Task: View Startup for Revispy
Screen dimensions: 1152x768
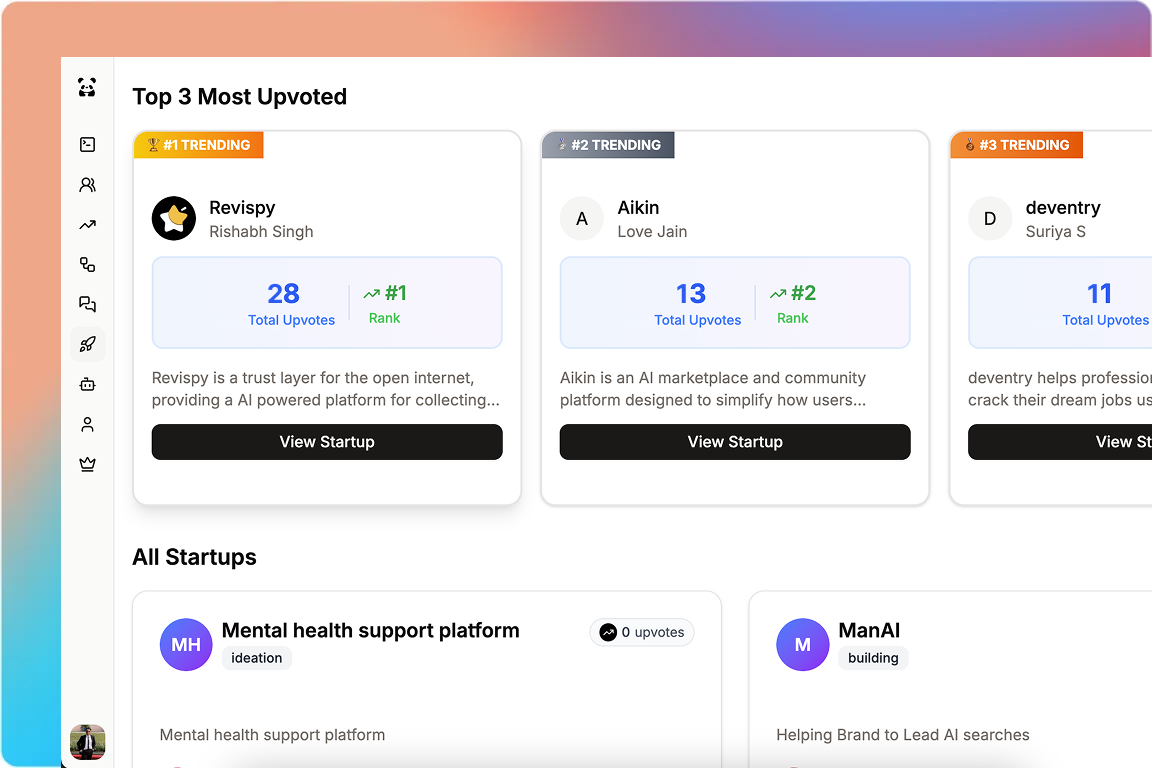Action: click(327, 442)
